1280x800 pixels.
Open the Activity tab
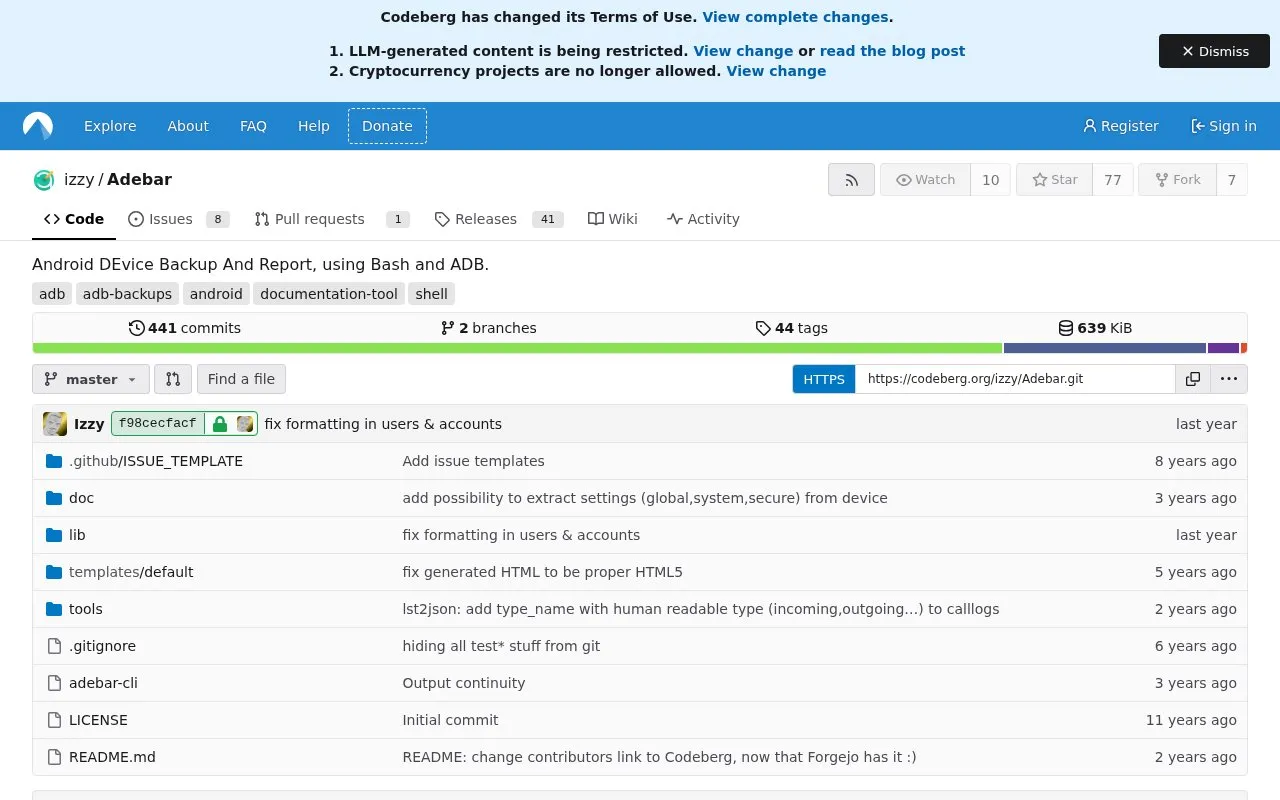click(x=703, y=219)
